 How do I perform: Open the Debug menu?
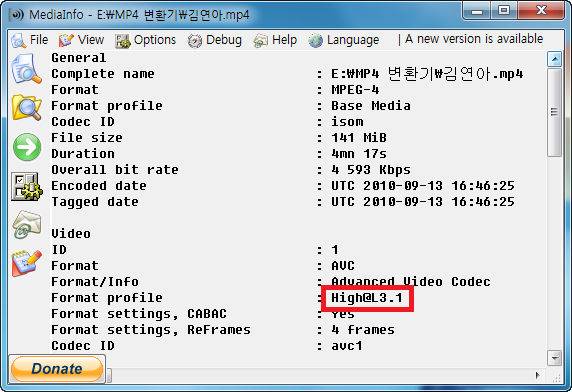pyautogui.click(x=224, y=40)
